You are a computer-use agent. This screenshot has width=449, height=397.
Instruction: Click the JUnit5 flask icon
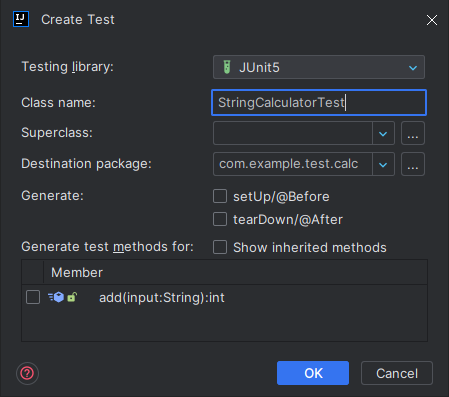click(227, 67)
